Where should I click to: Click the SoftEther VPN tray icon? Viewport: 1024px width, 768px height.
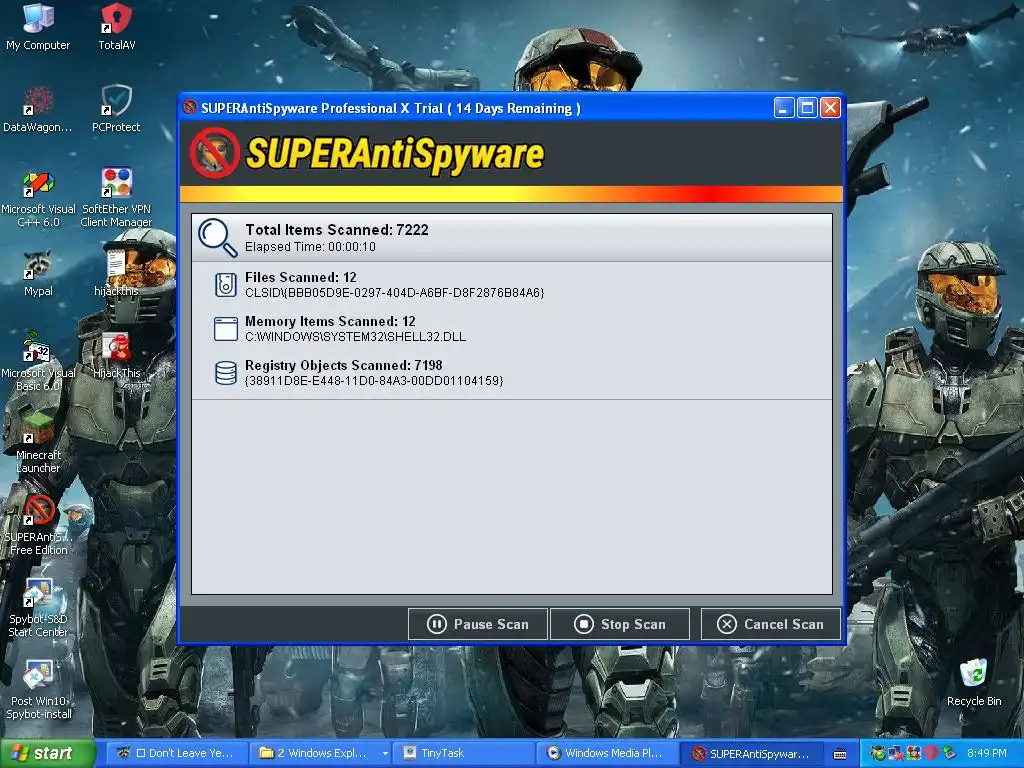pyautogui.click(x=914, y=754)
